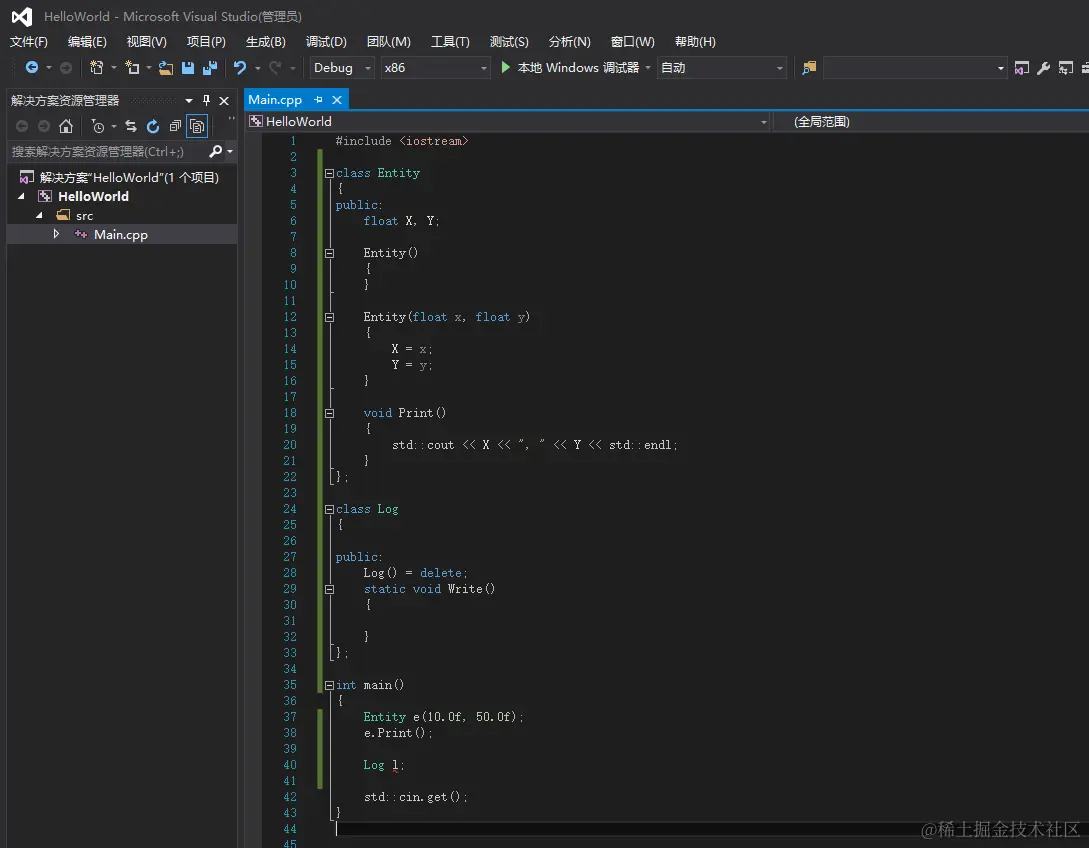This screenshot has width=1089, height=848.
Task: Collapse the class Entity code block
Action: click(328, 173)
